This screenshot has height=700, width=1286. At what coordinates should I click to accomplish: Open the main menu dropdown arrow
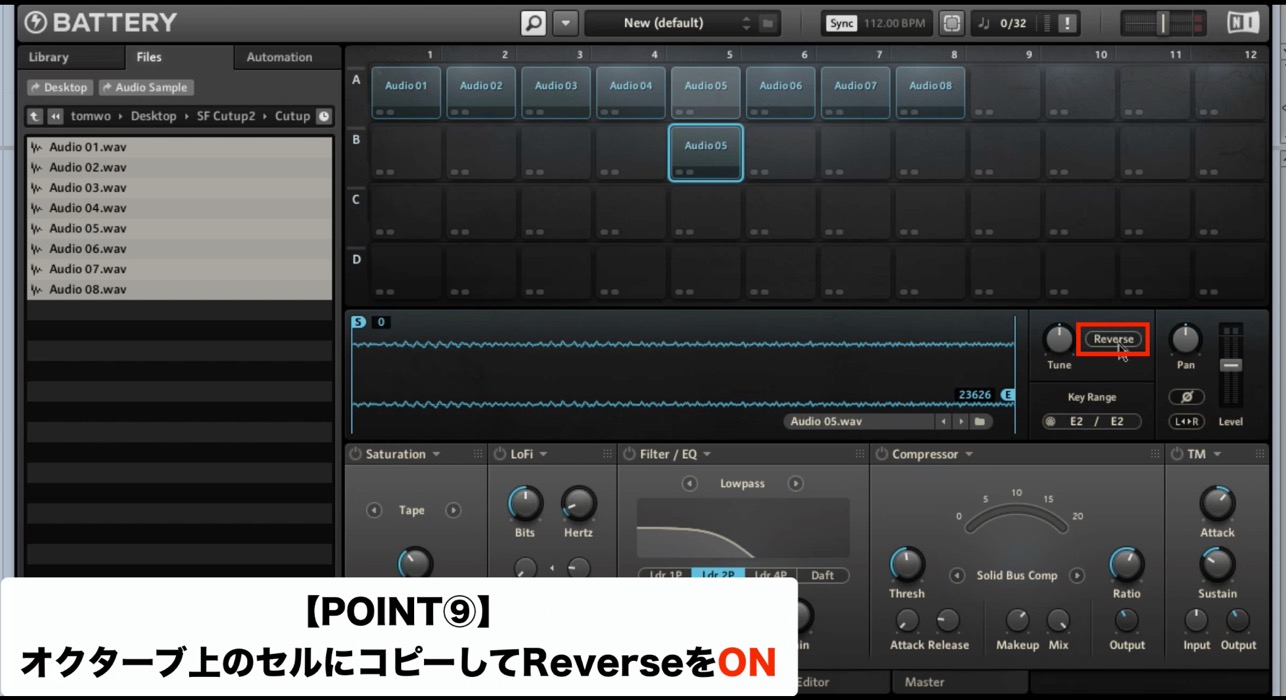(565, 22)
